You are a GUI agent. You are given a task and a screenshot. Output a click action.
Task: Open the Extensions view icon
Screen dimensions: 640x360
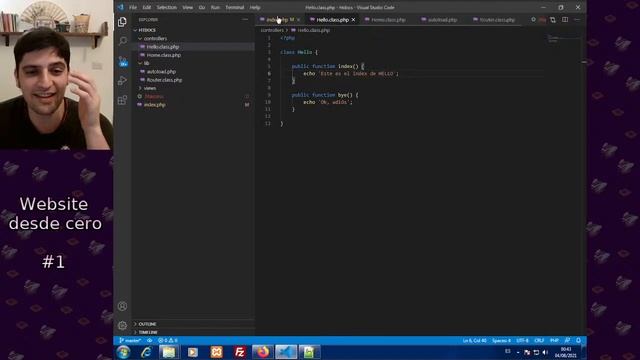122,100
